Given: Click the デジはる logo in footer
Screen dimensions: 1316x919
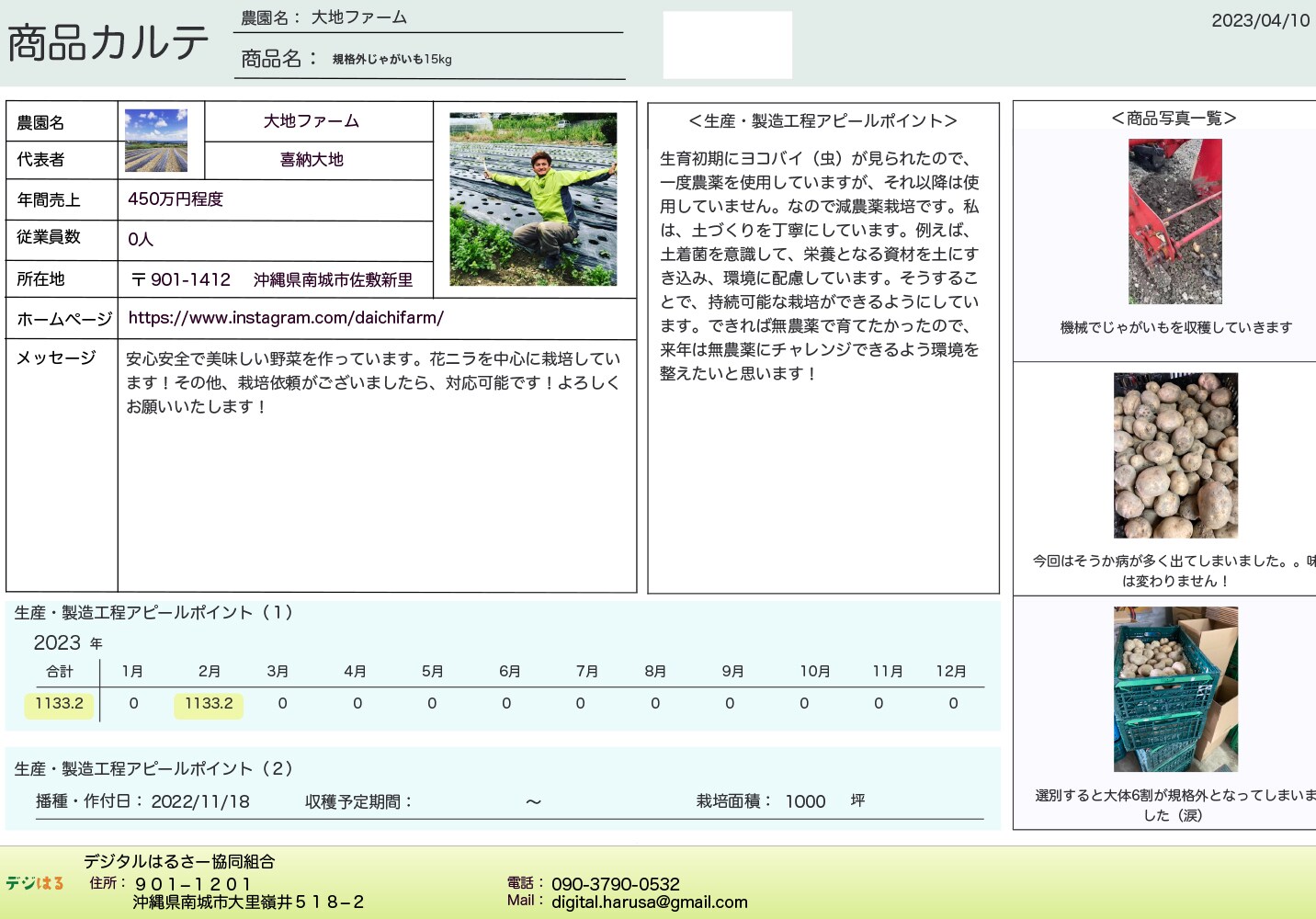Looking at the screenshot, I should pos(35,883).
